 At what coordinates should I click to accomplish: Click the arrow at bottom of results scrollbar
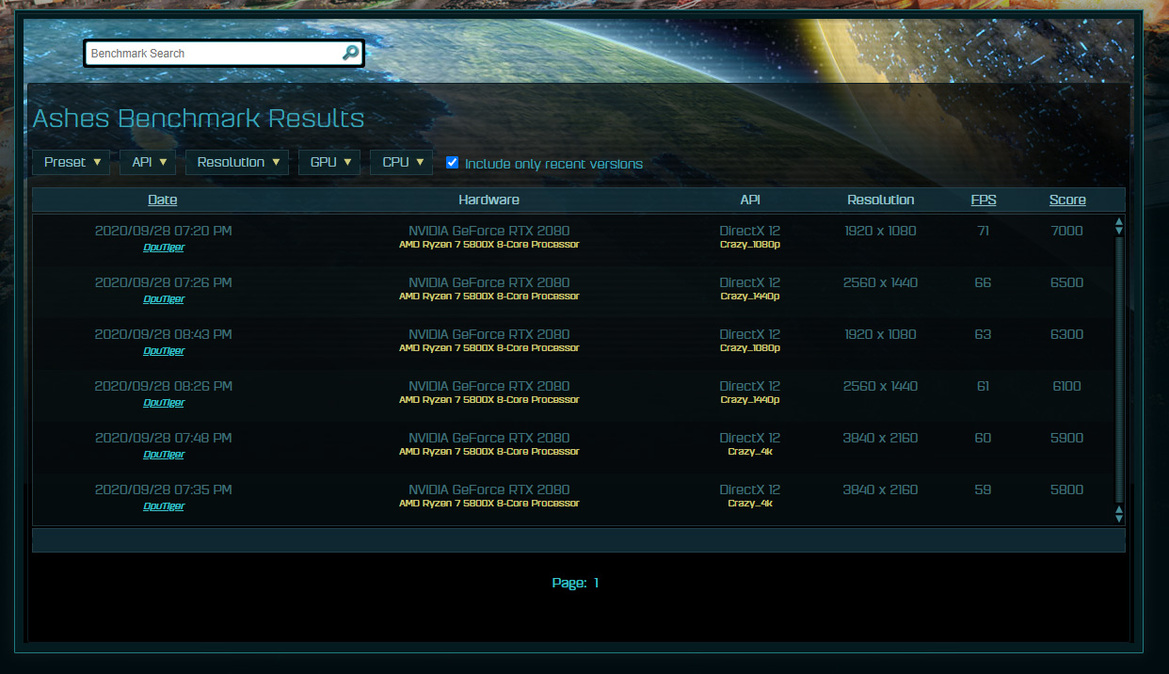[x=1118, y=517]
